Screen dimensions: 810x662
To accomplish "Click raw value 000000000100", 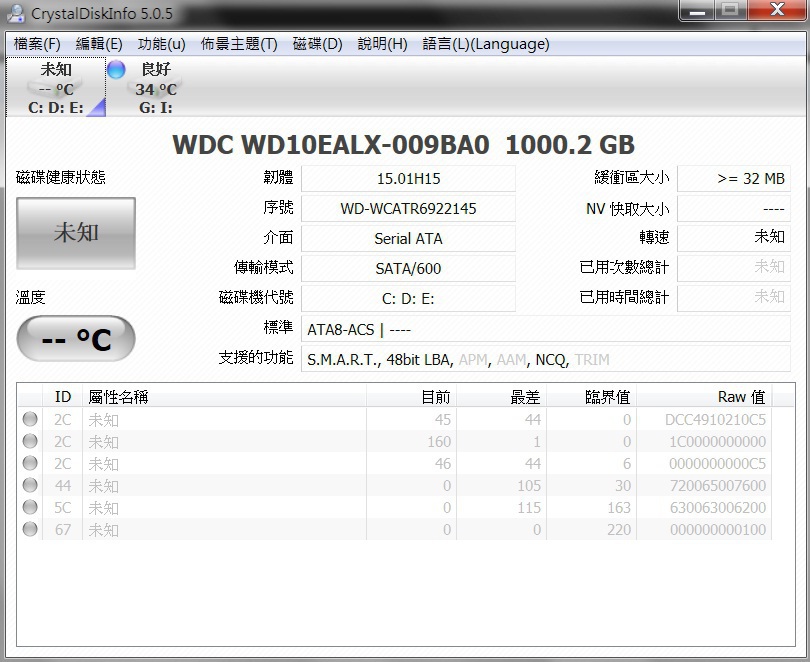I will tap(718, 530).
